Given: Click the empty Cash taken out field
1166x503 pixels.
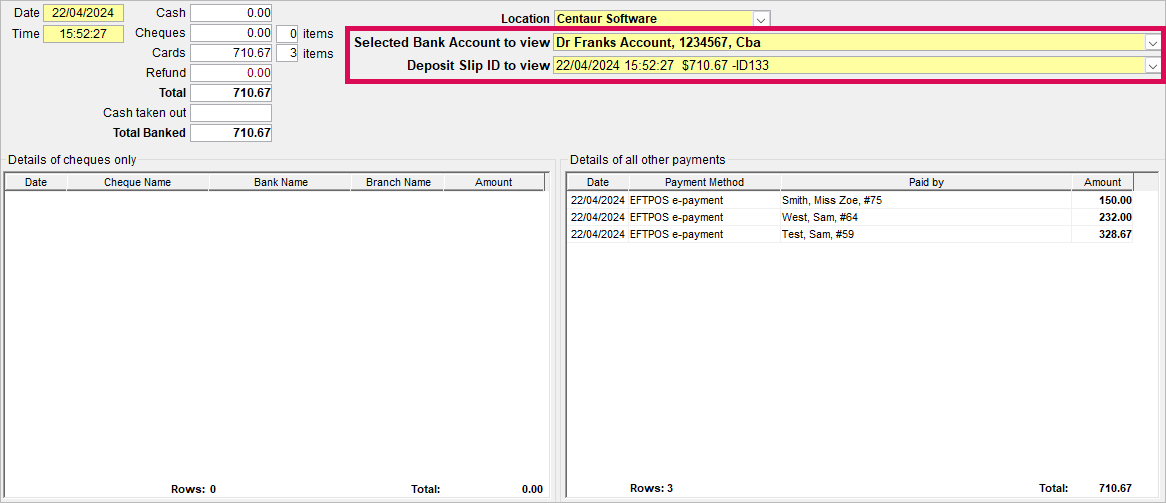Looking at the screenshot, I should [x=231, y=113].
